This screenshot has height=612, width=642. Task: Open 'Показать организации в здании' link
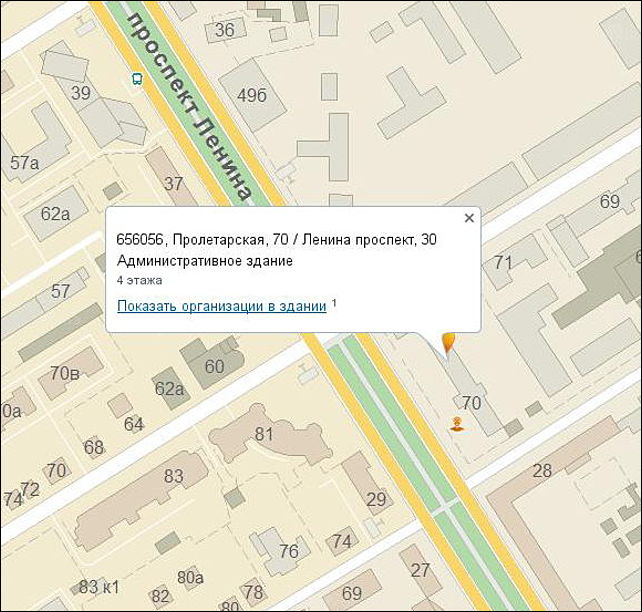pos(221,306)
